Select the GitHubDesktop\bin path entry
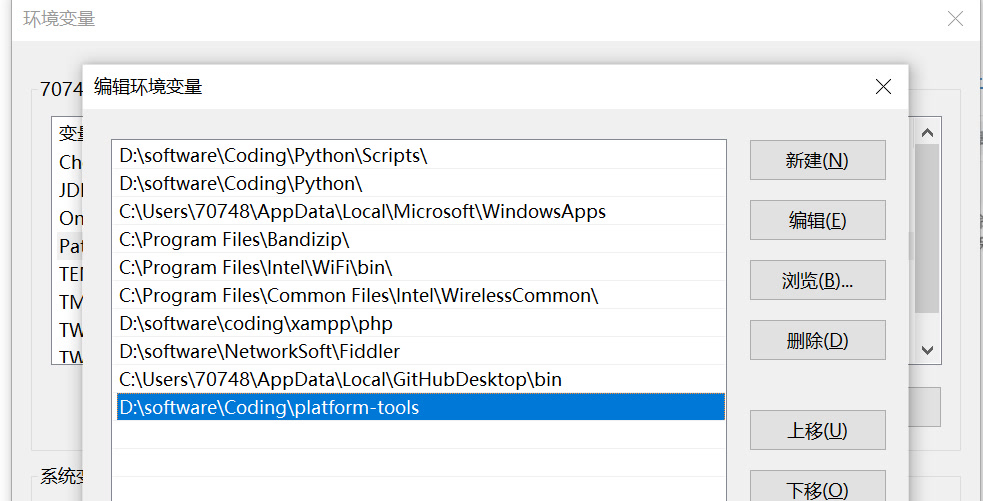The height and width of the screenshot is (501, 983). (x=340, y=380)
